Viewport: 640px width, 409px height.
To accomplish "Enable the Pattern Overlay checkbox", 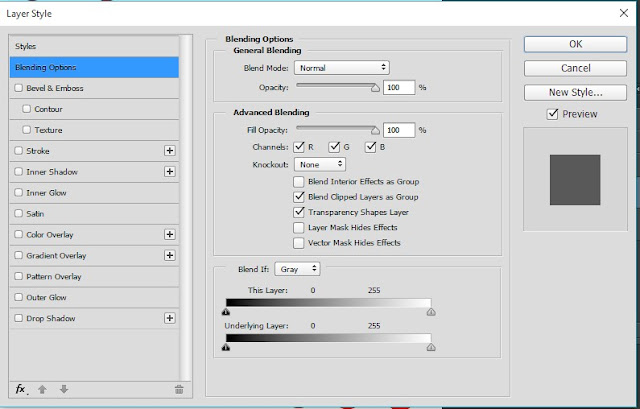I will [x=18, y=276].
